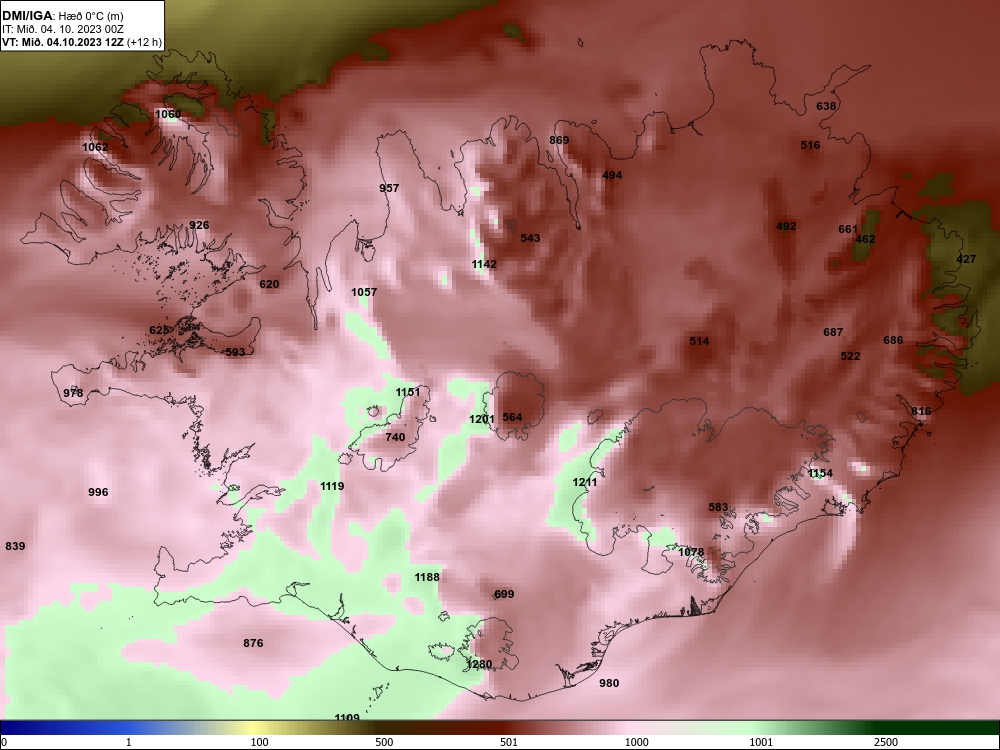Select the 686 map label
The height and width of the screenshot is (750, 1000).
coord(893,340)
